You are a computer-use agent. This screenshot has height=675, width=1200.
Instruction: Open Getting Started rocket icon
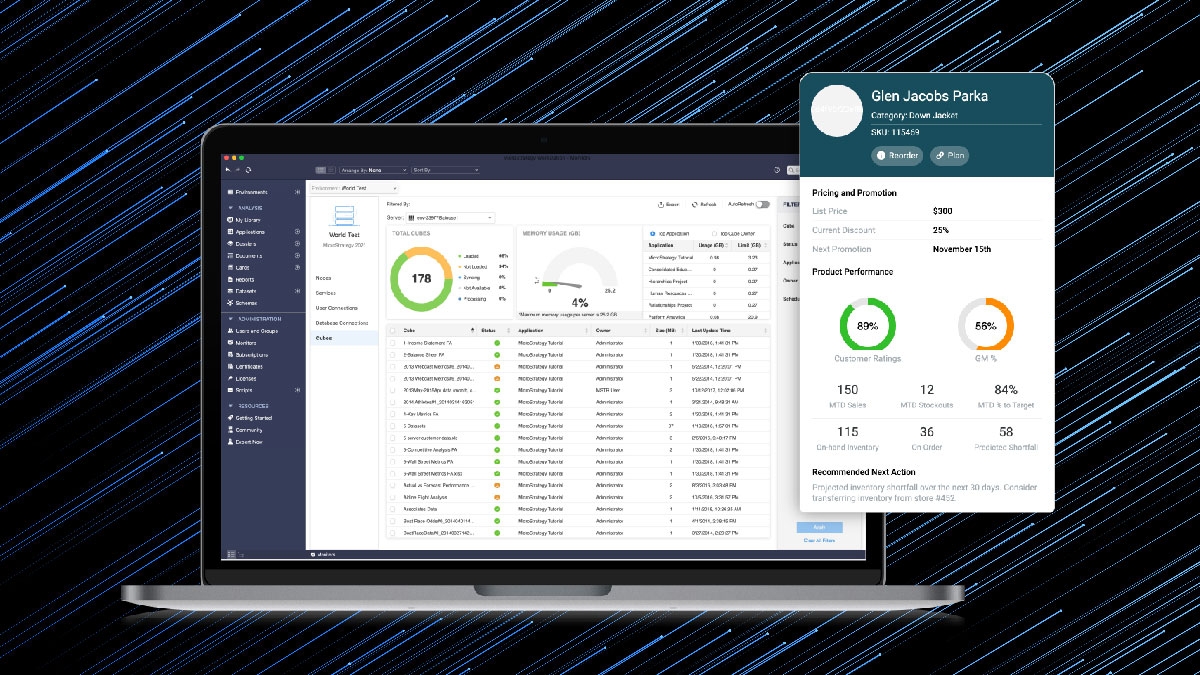pos(230,418)
